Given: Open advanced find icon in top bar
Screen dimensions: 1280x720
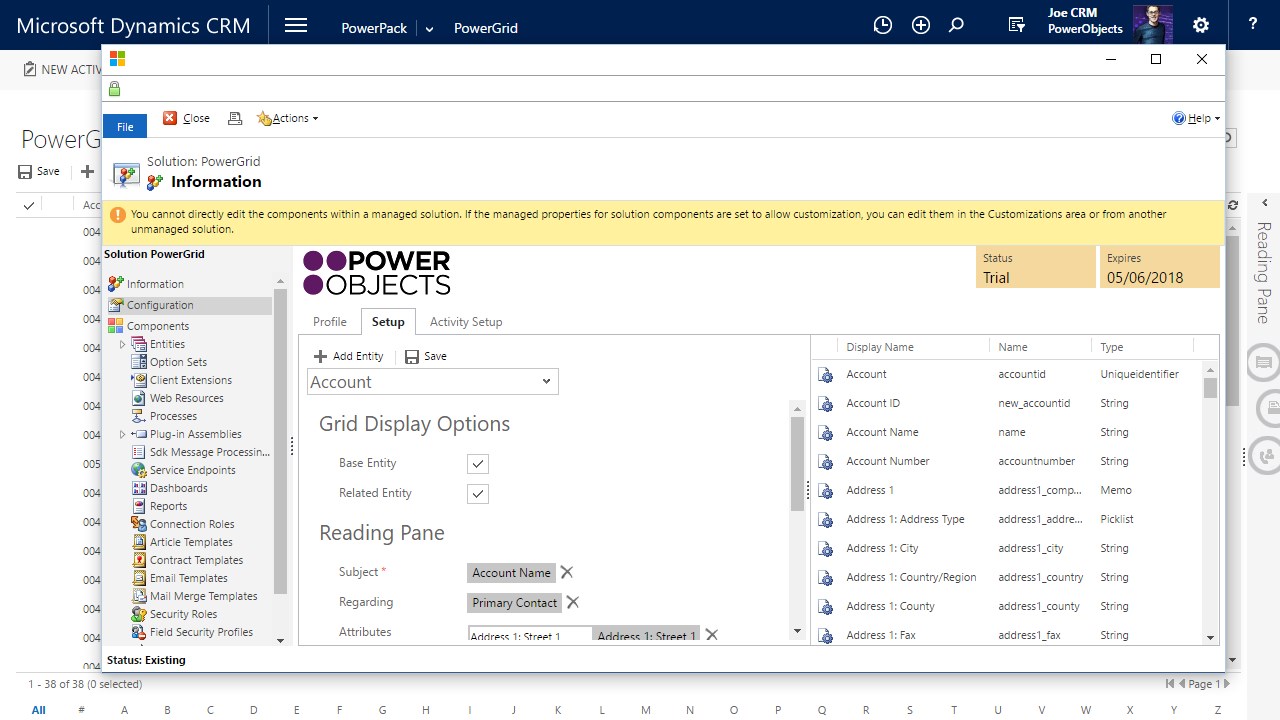Looking at the screenshot, I should pyautogui.click(x=1017, y=26).
